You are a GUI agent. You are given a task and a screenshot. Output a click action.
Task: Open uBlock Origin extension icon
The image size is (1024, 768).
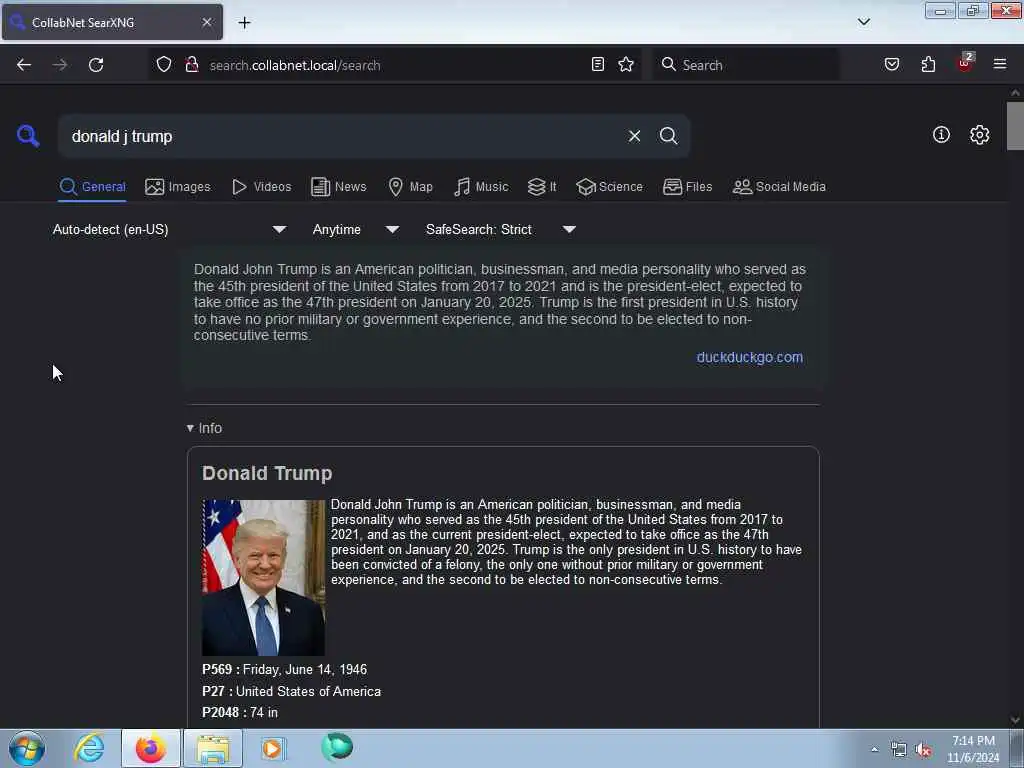tap(965, 63)
